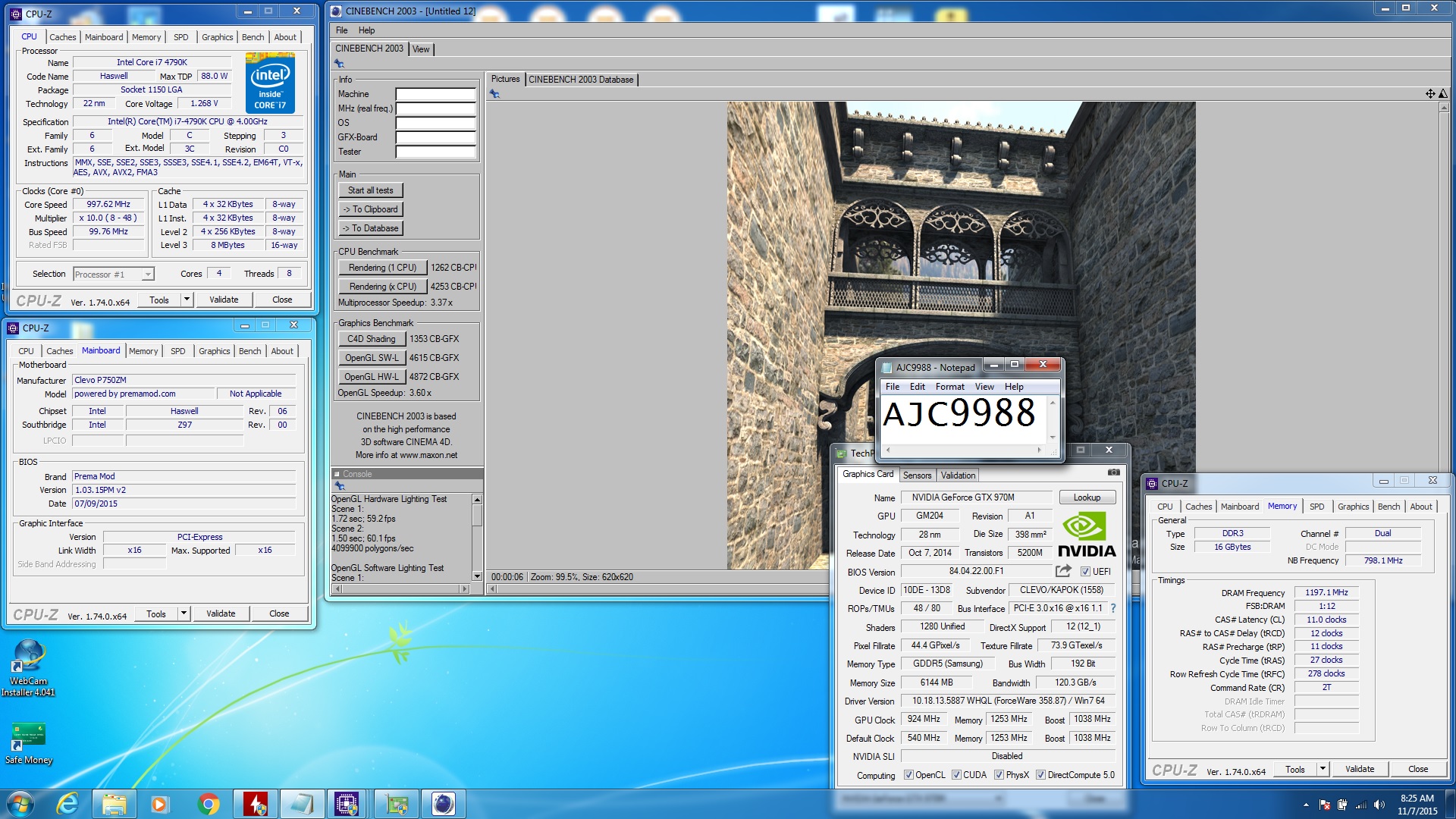Viewport: 1456px width, 819px height.
Task: Click the power plug tray icon
Action: (1343, 805)
